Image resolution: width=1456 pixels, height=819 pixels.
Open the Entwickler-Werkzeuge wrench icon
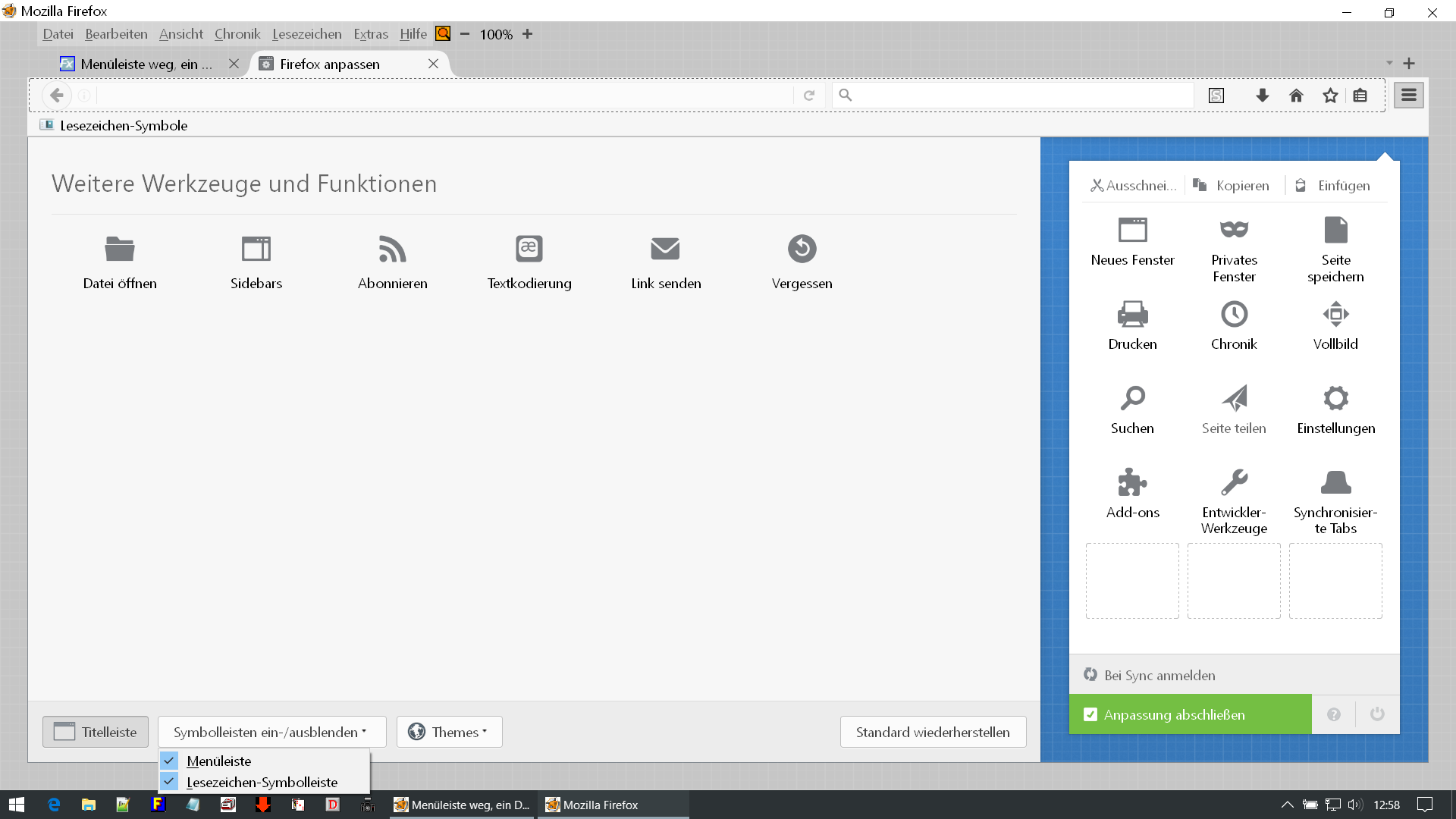[1234, 482]
